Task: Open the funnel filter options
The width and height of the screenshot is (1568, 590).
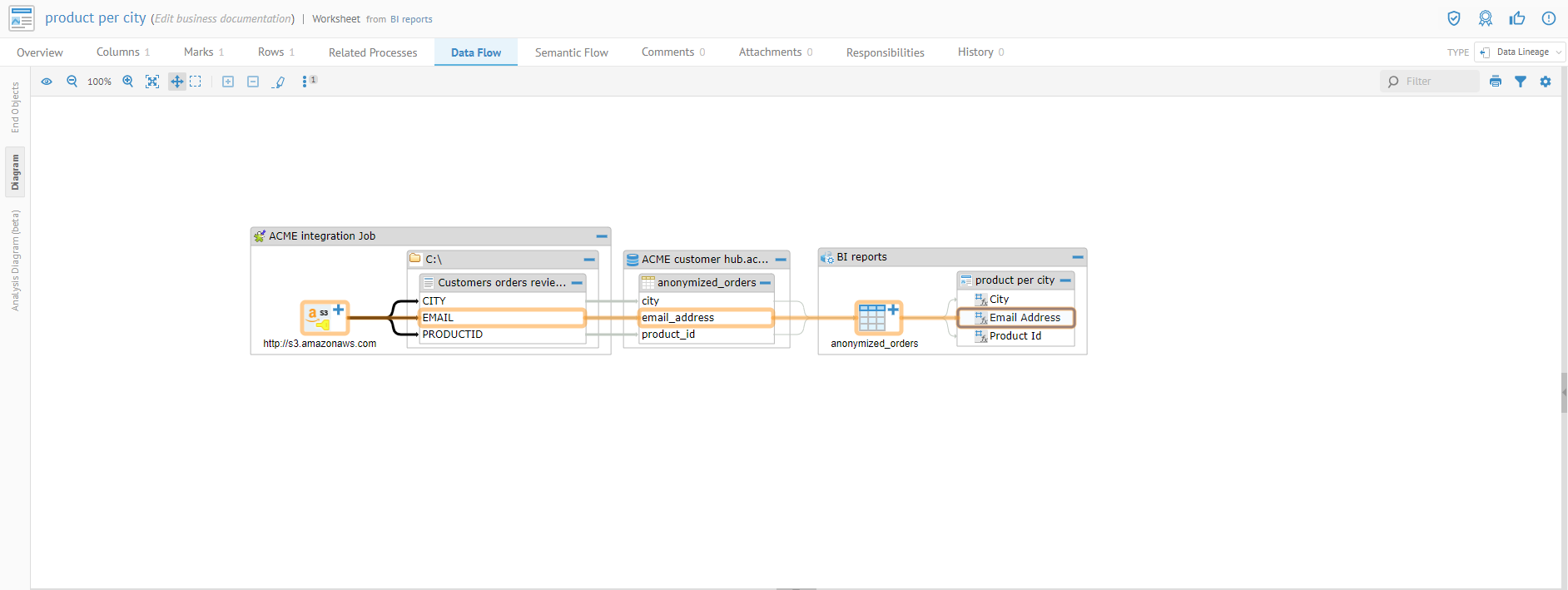Action: [x=1521, y=82]
